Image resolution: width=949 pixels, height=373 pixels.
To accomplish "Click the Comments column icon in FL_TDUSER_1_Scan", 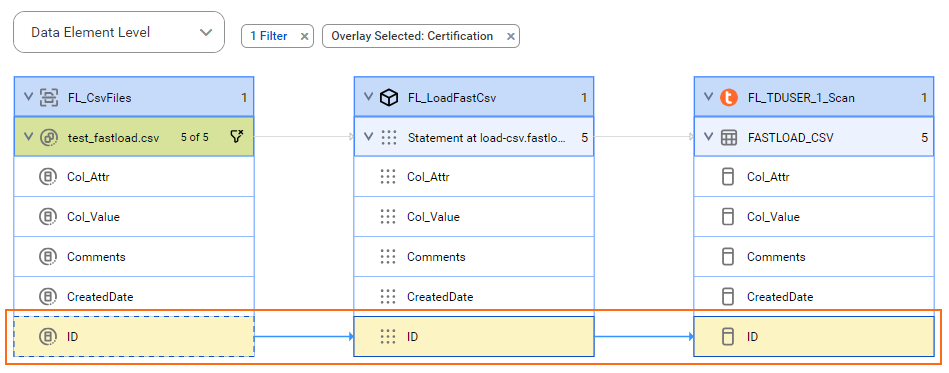I will pyautogui.click(x=728, y=257).
